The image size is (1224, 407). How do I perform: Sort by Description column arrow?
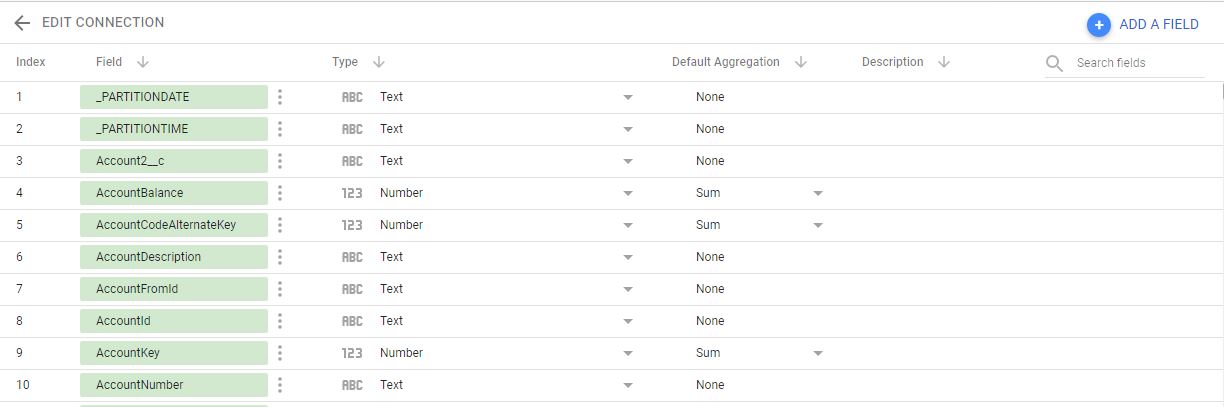tap(943, 62)
